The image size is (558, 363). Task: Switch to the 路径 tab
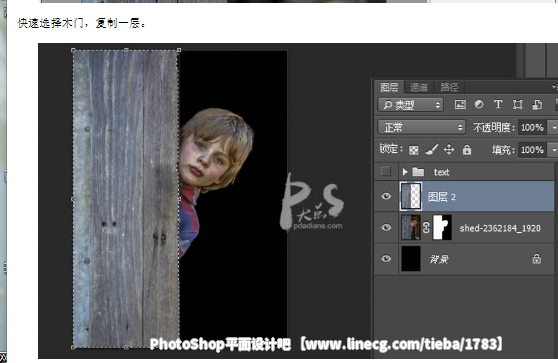coord(449,87)
